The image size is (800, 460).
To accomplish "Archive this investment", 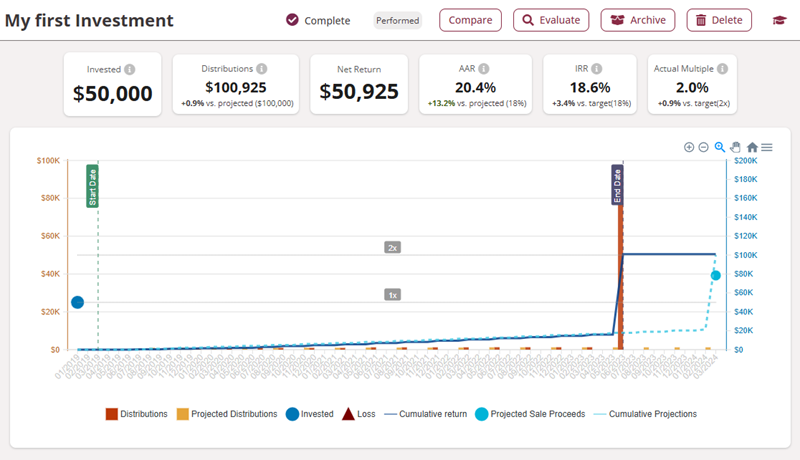I will click(x=638, y=20).
